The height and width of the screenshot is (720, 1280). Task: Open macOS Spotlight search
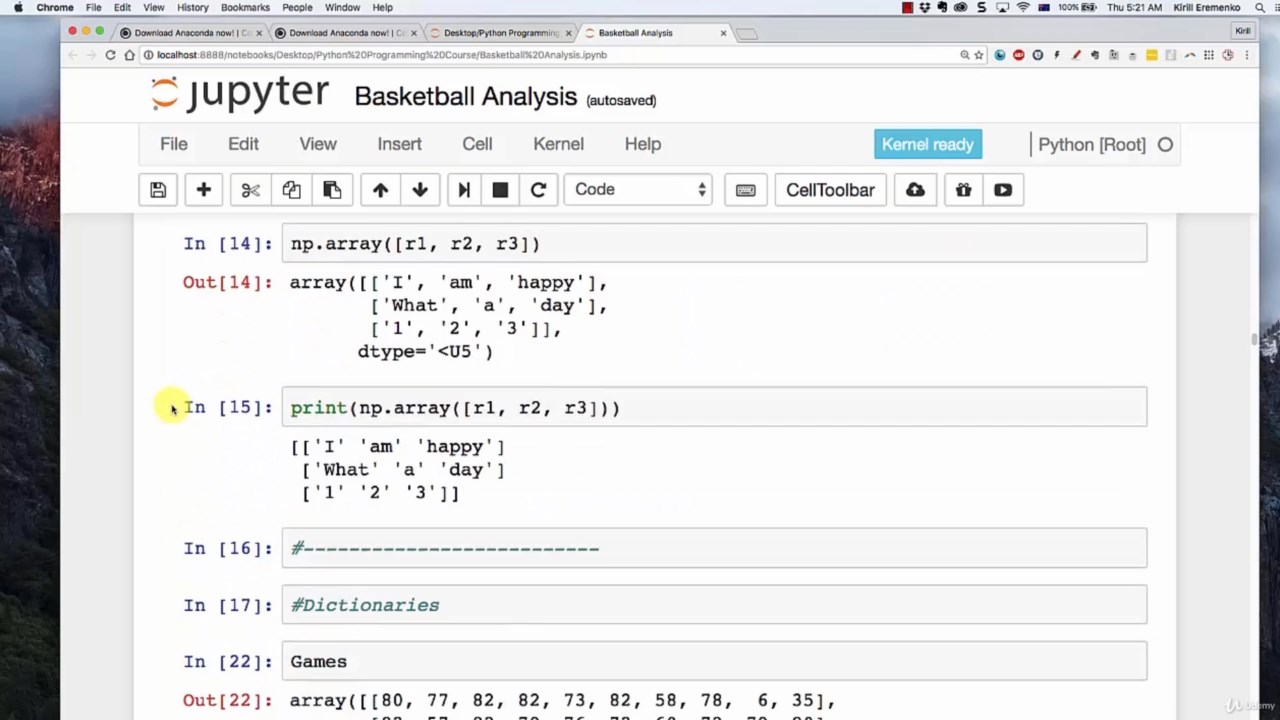tap(1260, 7)
